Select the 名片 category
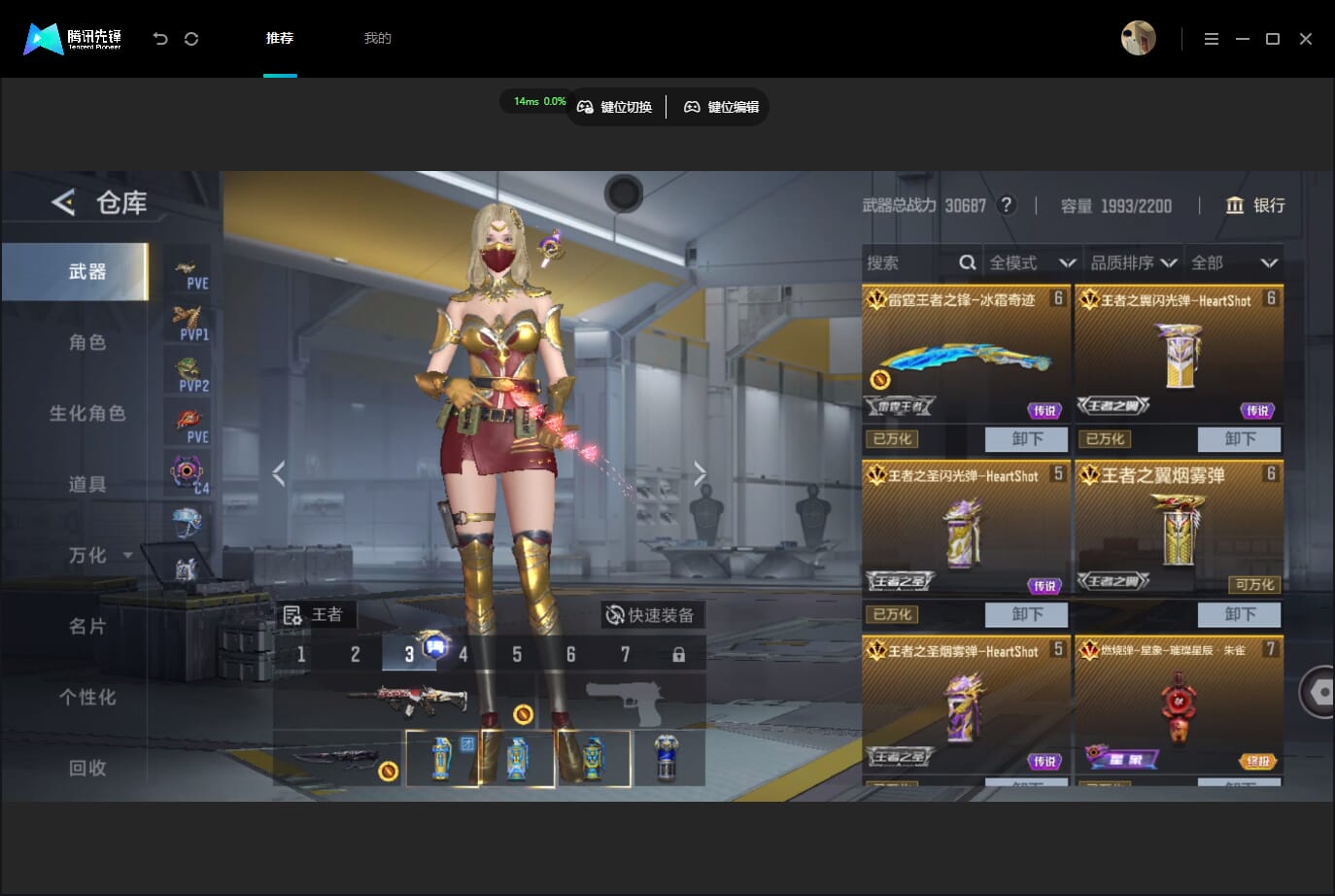Image resolution: width=1335 pixels, height=896 pixels. click(87, 626)
